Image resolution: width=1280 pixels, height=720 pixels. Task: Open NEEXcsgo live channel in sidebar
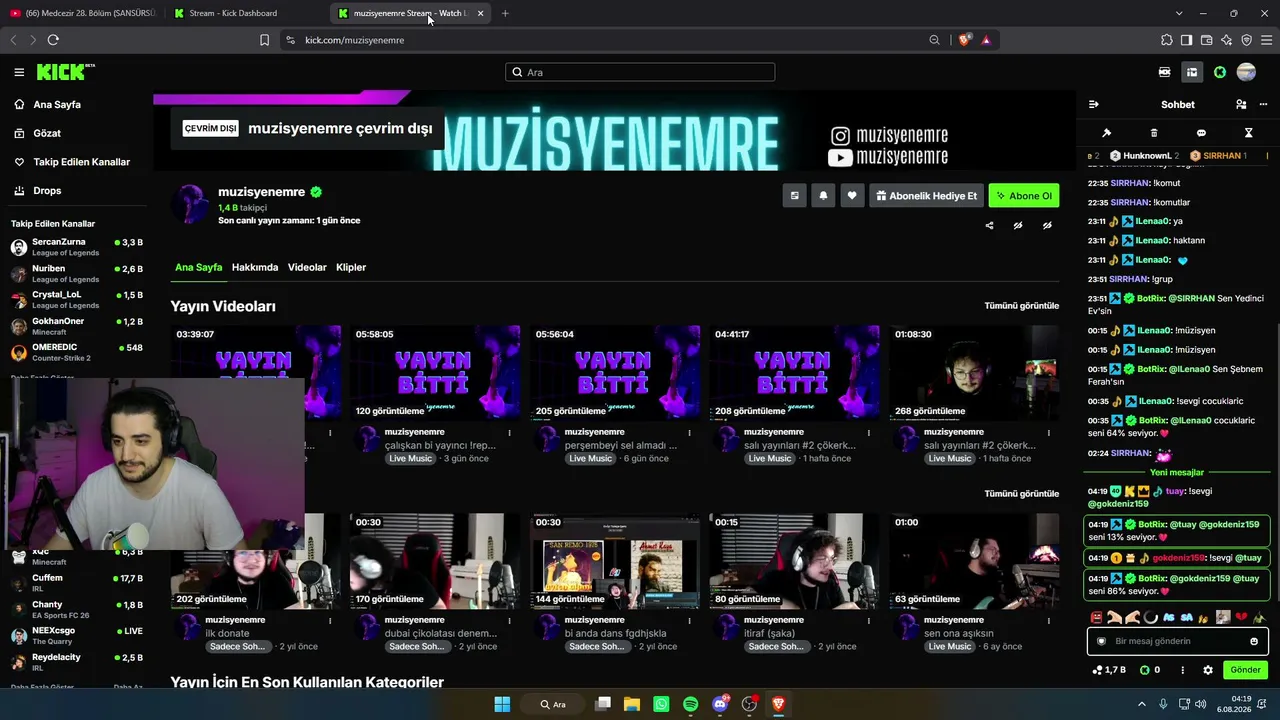click(77, 636)
